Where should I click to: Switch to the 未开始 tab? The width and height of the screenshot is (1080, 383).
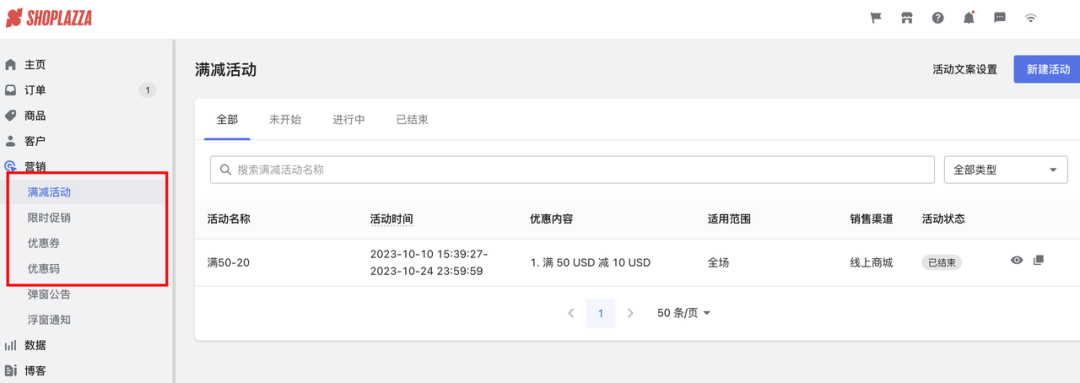(285, 119)
